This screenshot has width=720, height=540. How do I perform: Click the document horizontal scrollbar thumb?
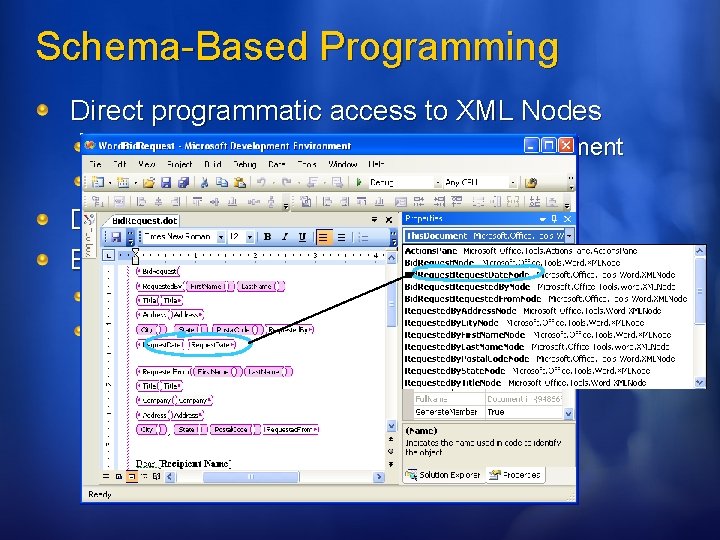[251, 477]
